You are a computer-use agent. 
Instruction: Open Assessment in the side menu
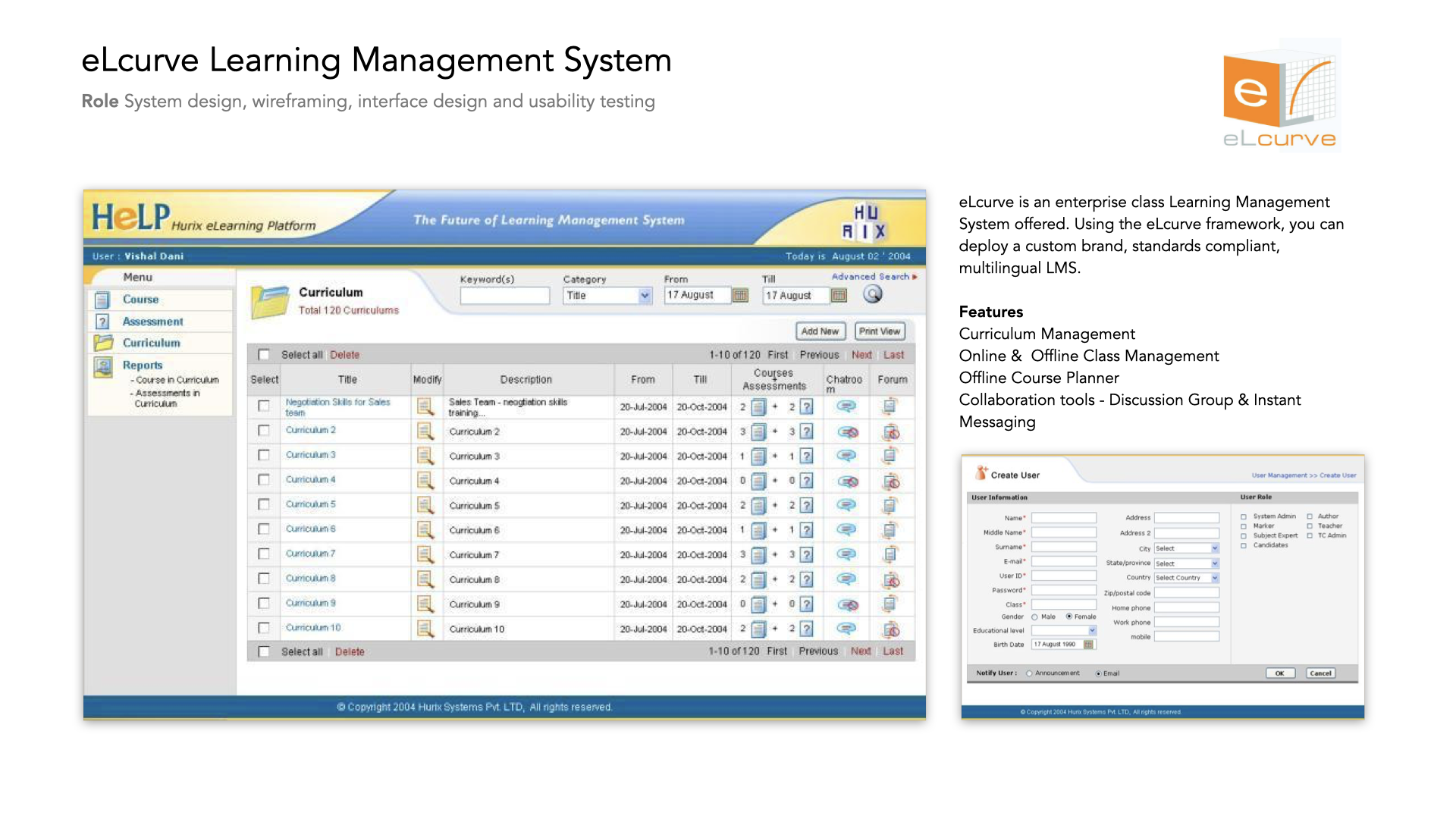[x=152, y=322]
